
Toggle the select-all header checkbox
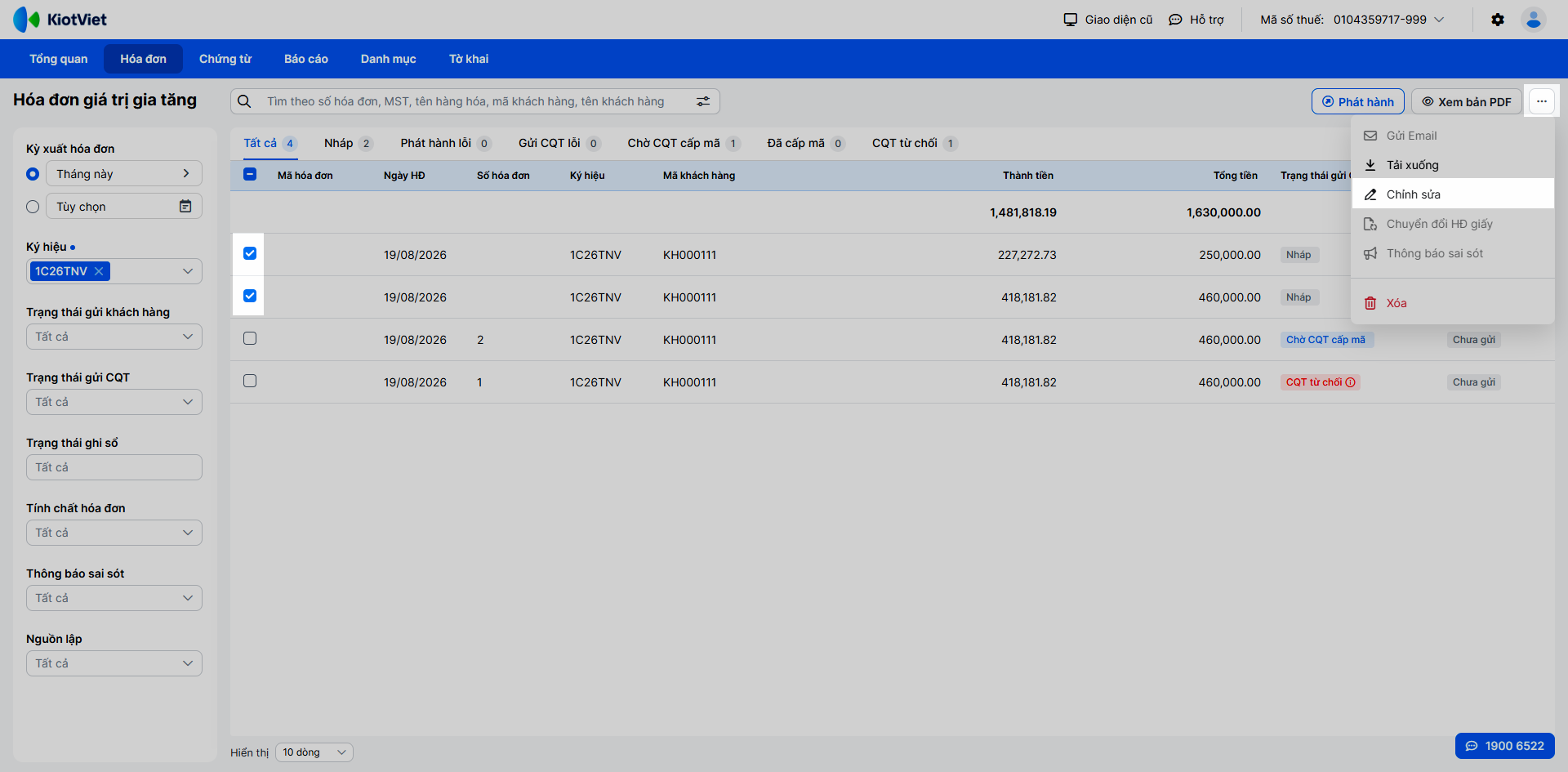point(250,174)
